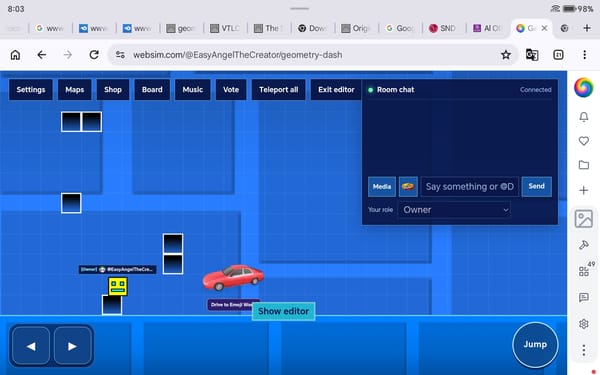Open the grid icon with 49 badge

pos(584,271)
